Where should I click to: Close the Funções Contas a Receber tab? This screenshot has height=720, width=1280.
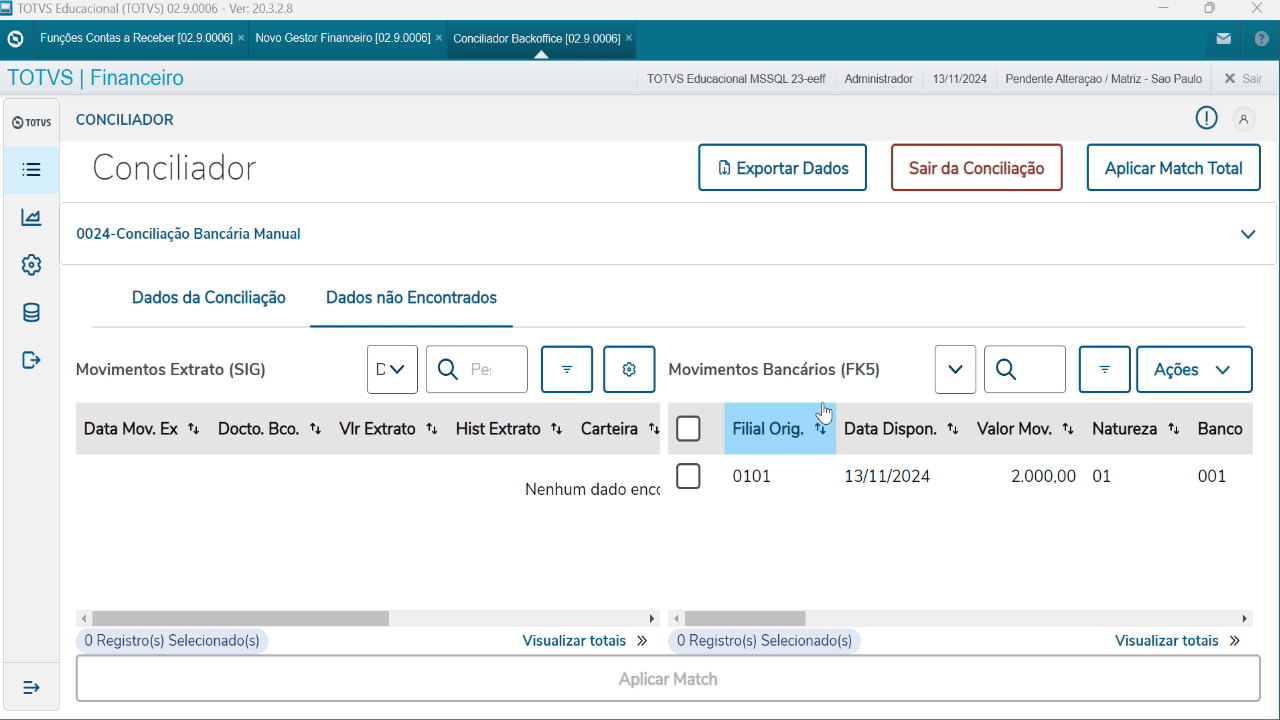(241, 38)
